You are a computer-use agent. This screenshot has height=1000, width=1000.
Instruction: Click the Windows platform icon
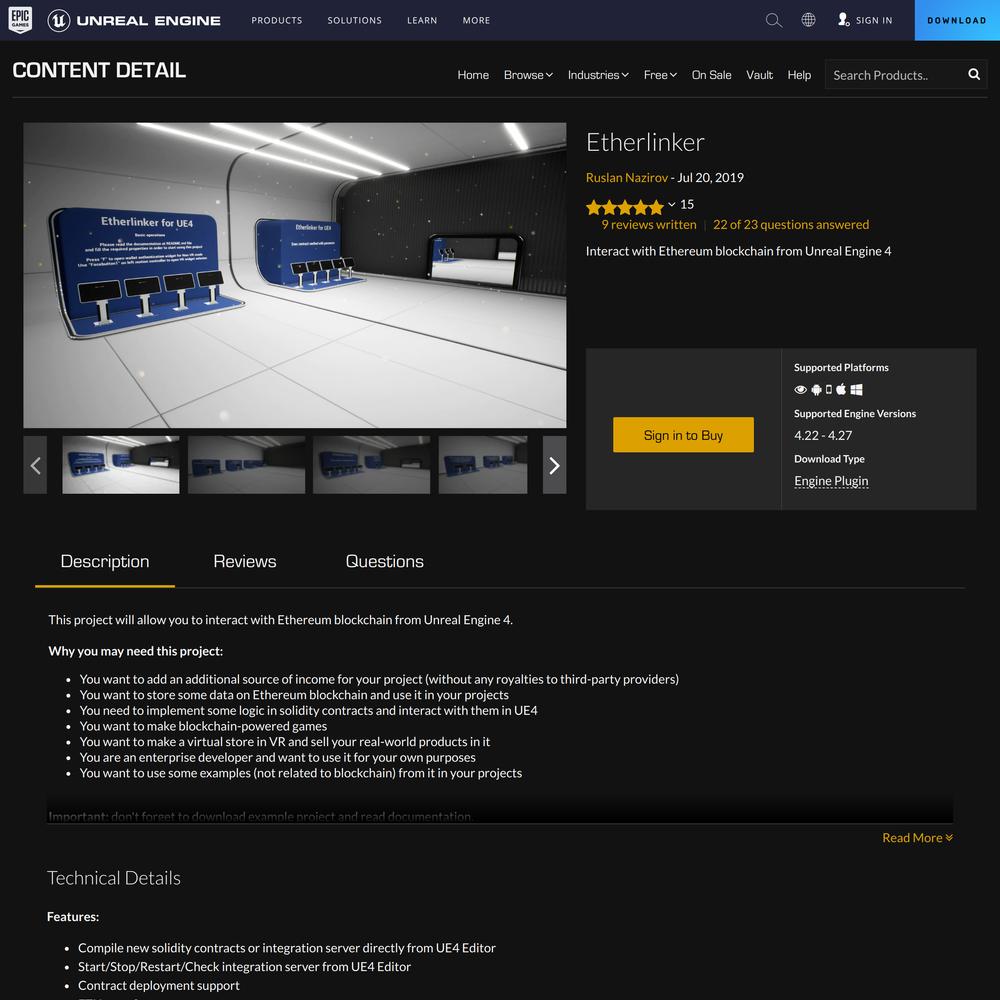click(857, 389)
